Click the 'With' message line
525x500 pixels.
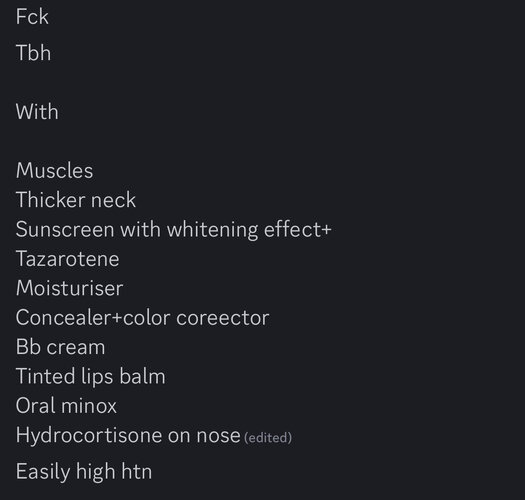point(37,112)
